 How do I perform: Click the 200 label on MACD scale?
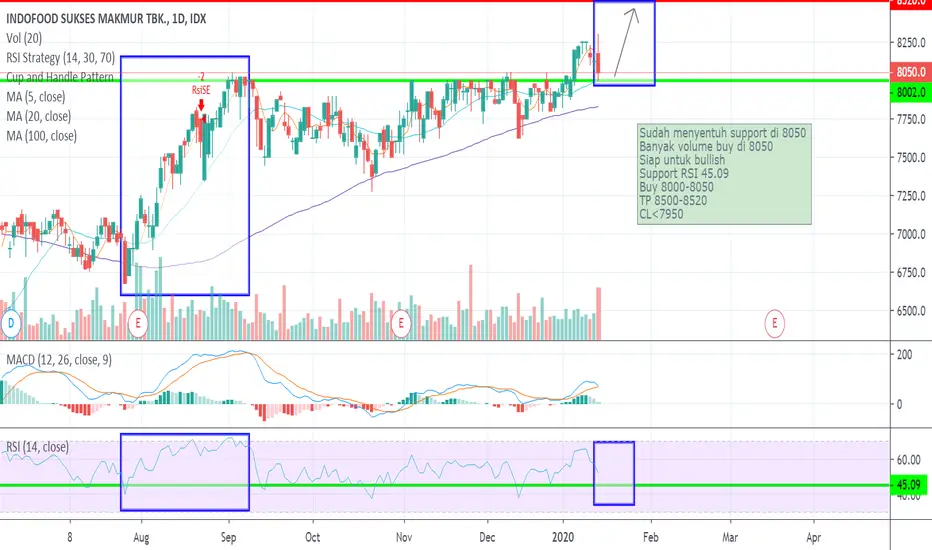[x=904, y=355]
